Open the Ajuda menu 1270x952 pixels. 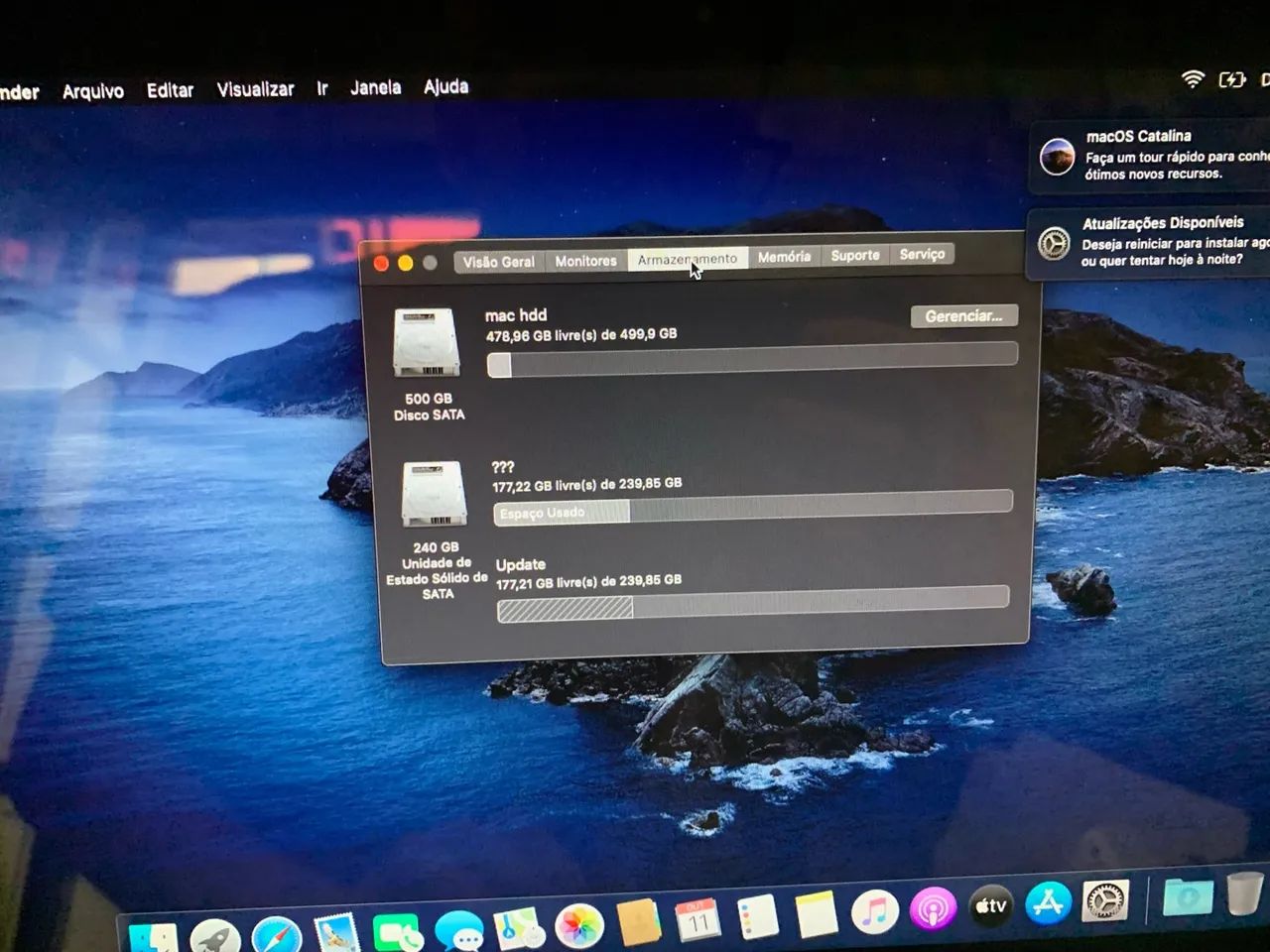[x=445, y=86]
